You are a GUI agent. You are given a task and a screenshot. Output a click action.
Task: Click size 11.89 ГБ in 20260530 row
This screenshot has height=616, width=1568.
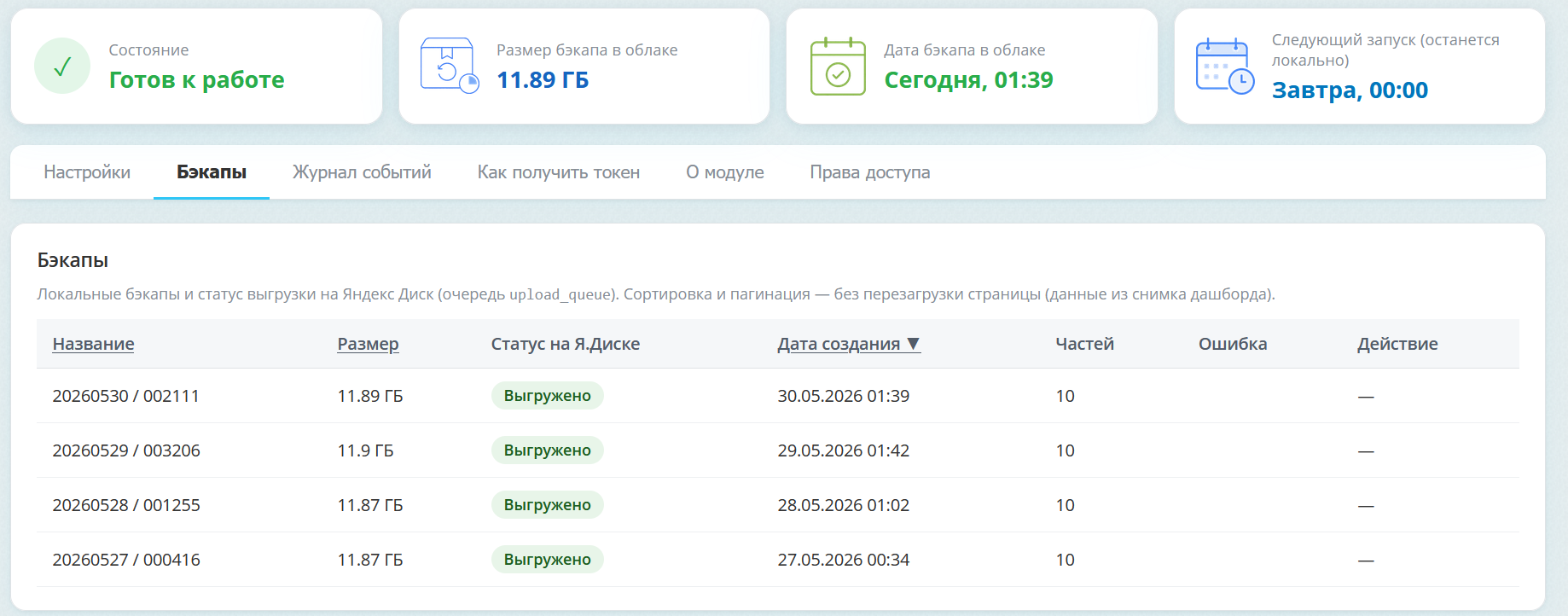(370, 396)
